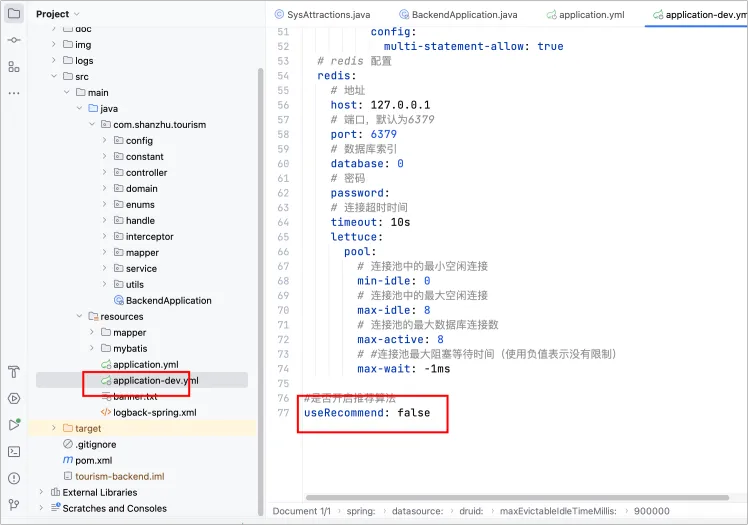Expand the External Libraries node
748x525 pixels.
[42, 492]
